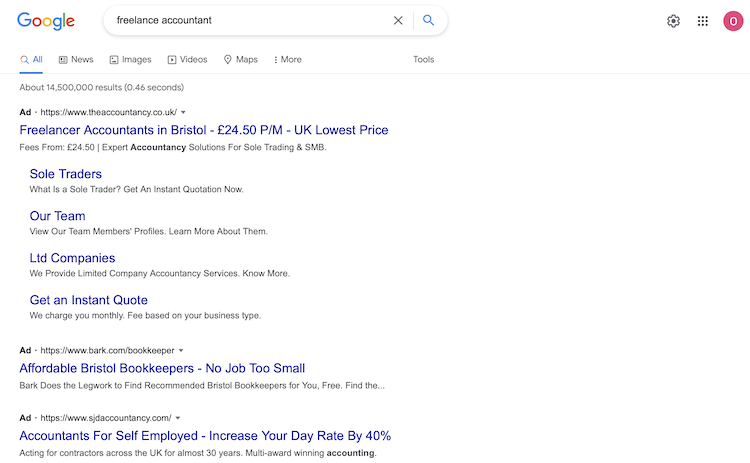This screenshot has width=750, height=463.
Task: Open the account avatar with letter O
Action: (733, 21)
